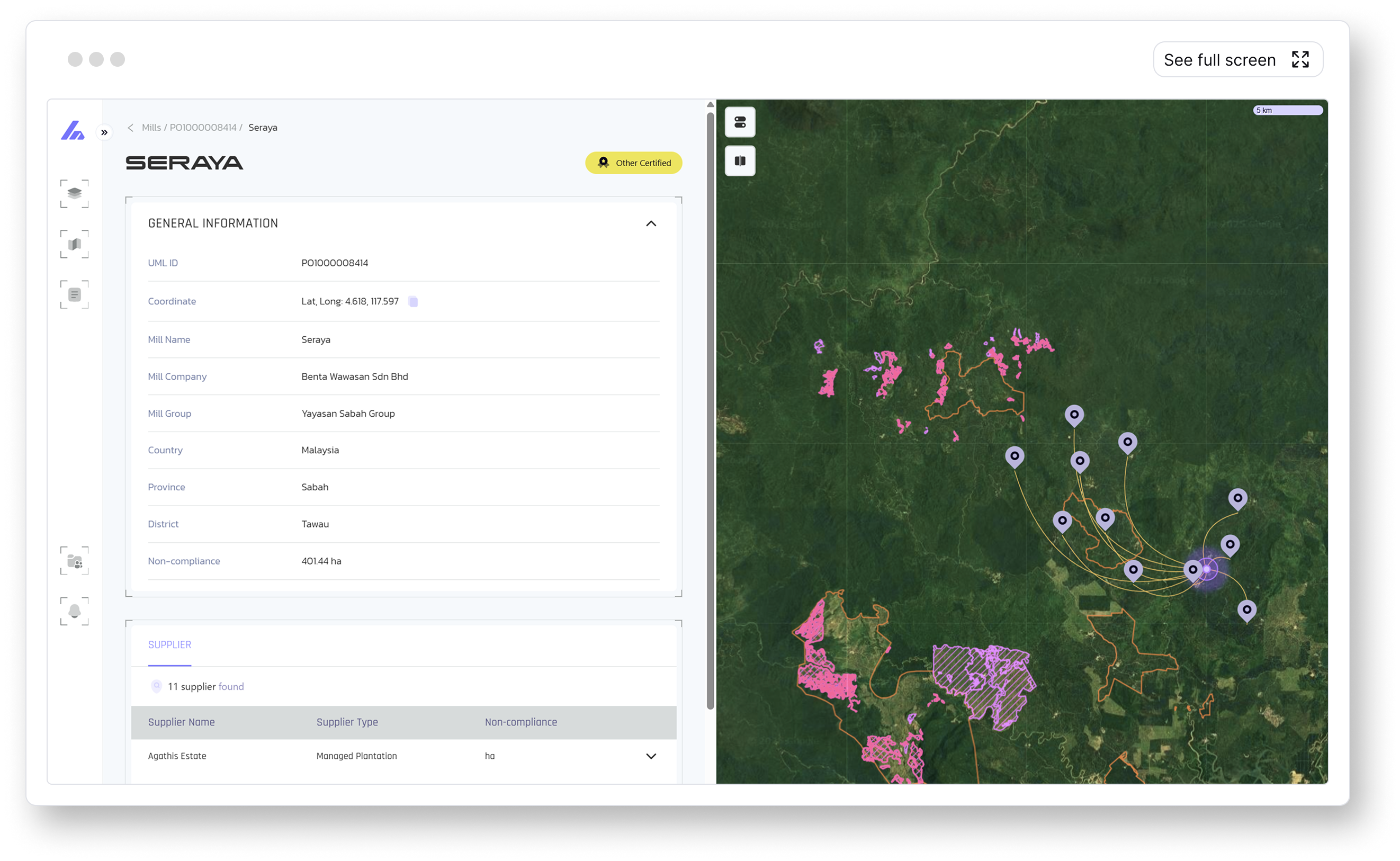Click the SERAYA page title

[x=184, y=163]
